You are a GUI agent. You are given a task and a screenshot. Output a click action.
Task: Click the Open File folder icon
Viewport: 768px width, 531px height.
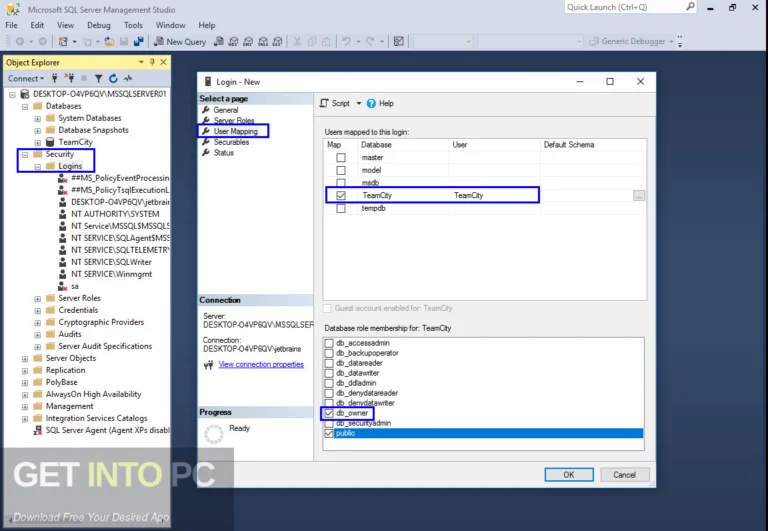[x=109, y=42]
